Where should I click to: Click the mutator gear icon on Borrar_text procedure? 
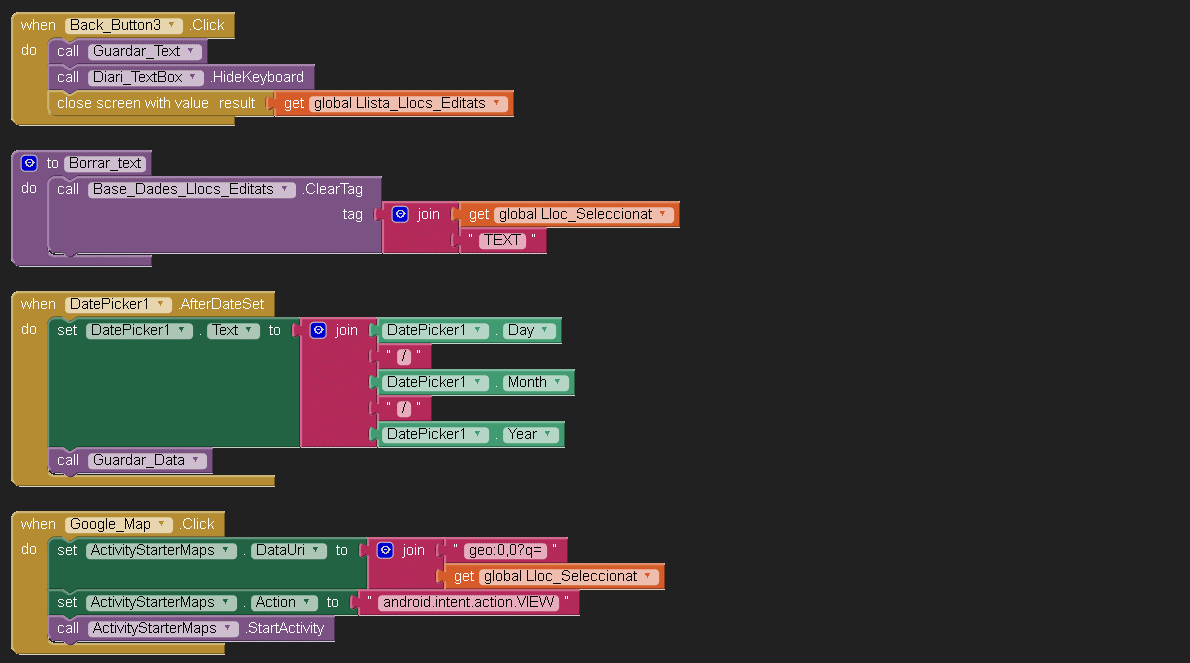[x=29, y=163]
